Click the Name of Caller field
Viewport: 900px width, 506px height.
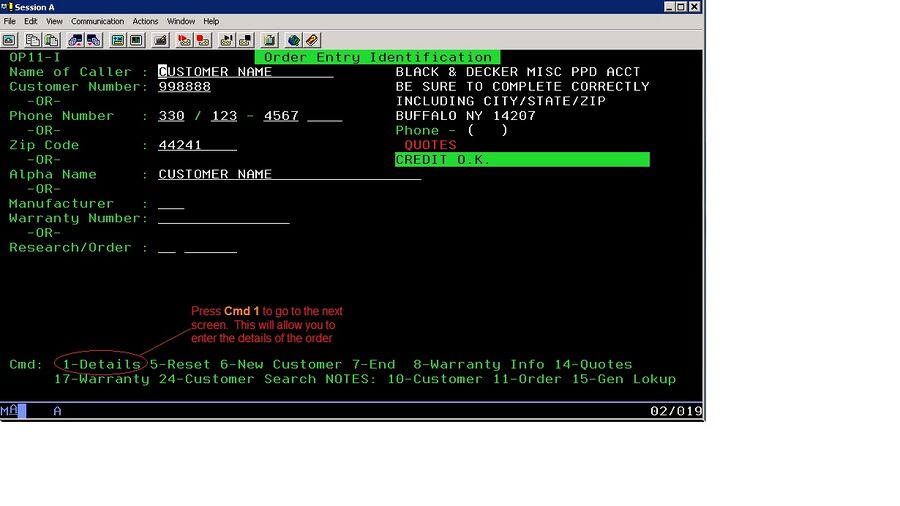245,72
